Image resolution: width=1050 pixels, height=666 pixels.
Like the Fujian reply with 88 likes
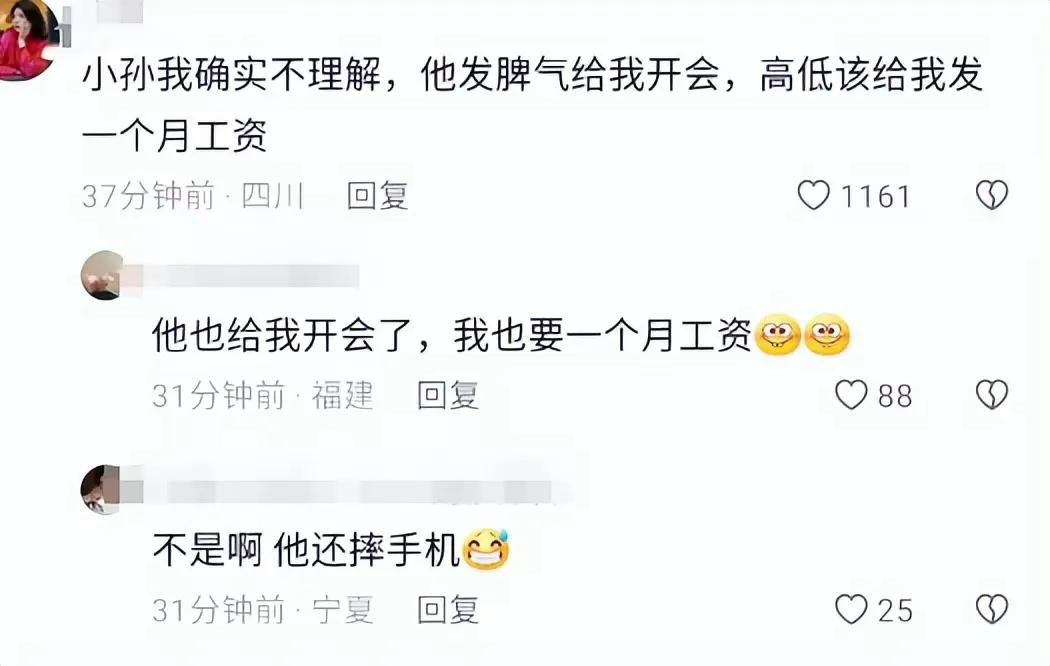click(x=851, y=394)
